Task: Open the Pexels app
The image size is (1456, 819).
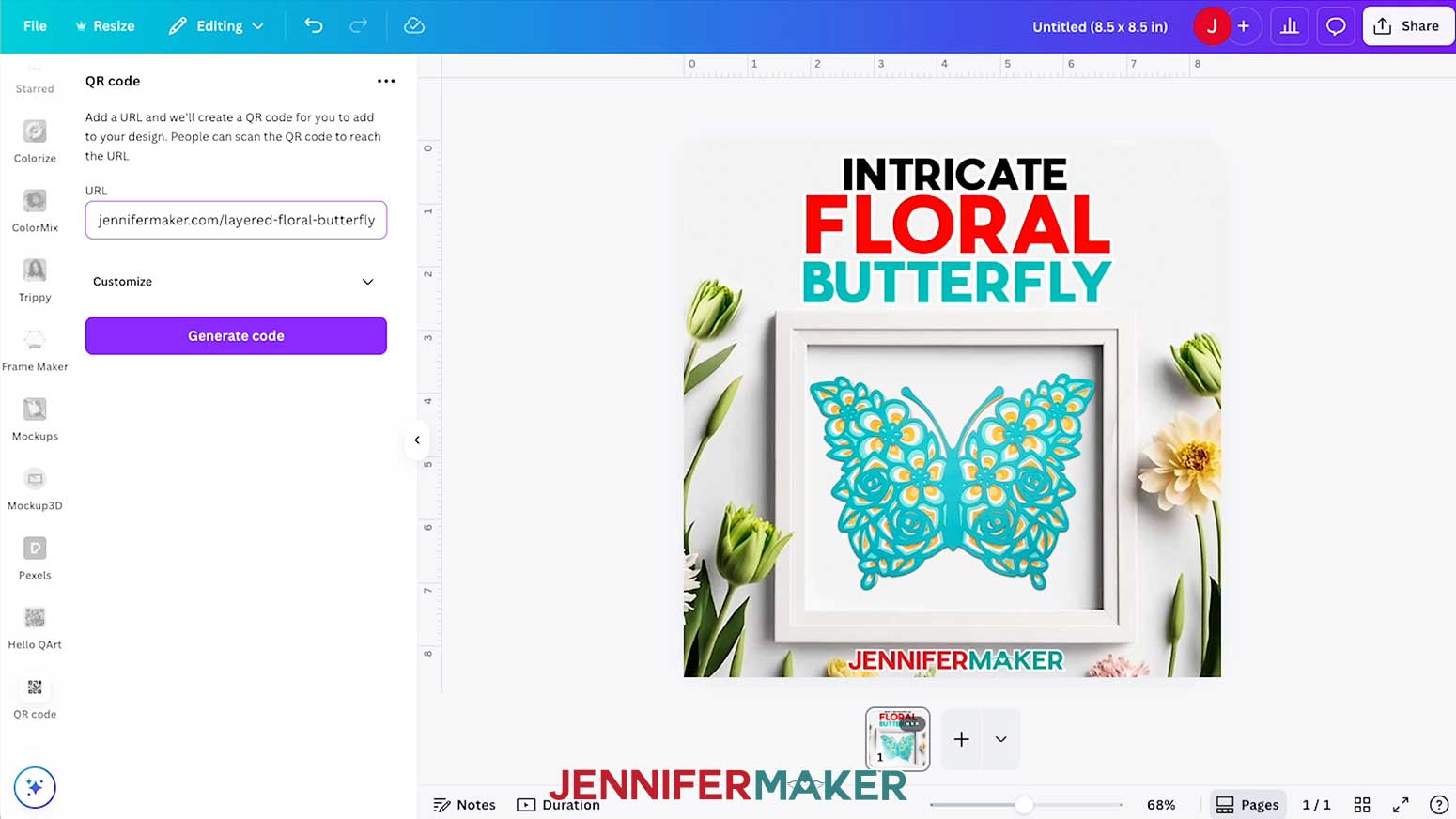Action: 35,558
